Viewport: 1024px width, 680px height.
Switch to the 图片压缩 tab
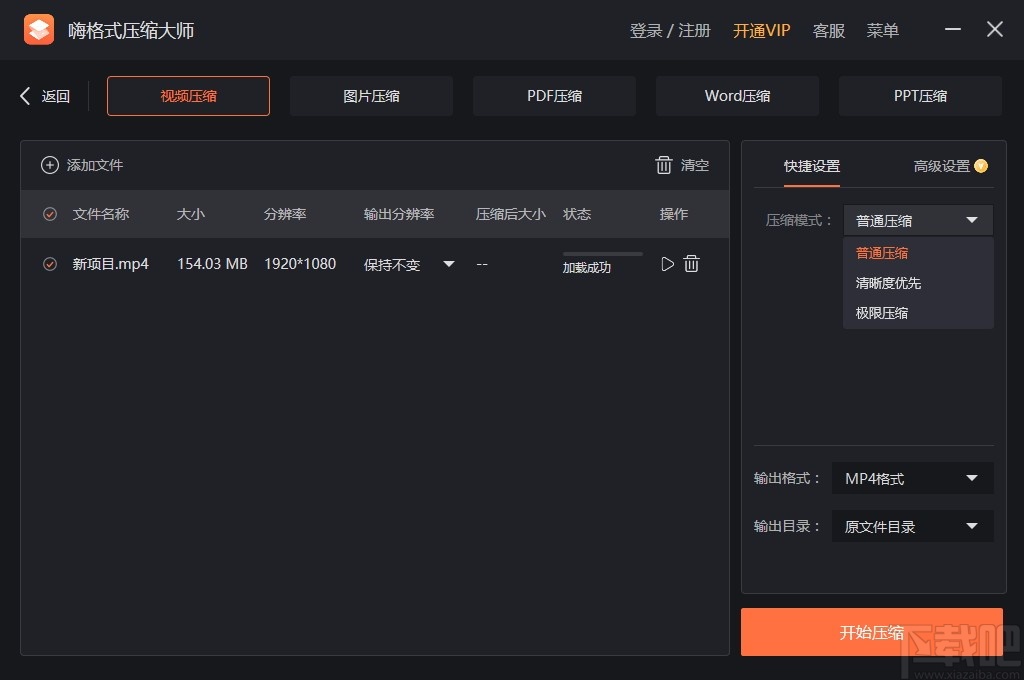[371, 95]
